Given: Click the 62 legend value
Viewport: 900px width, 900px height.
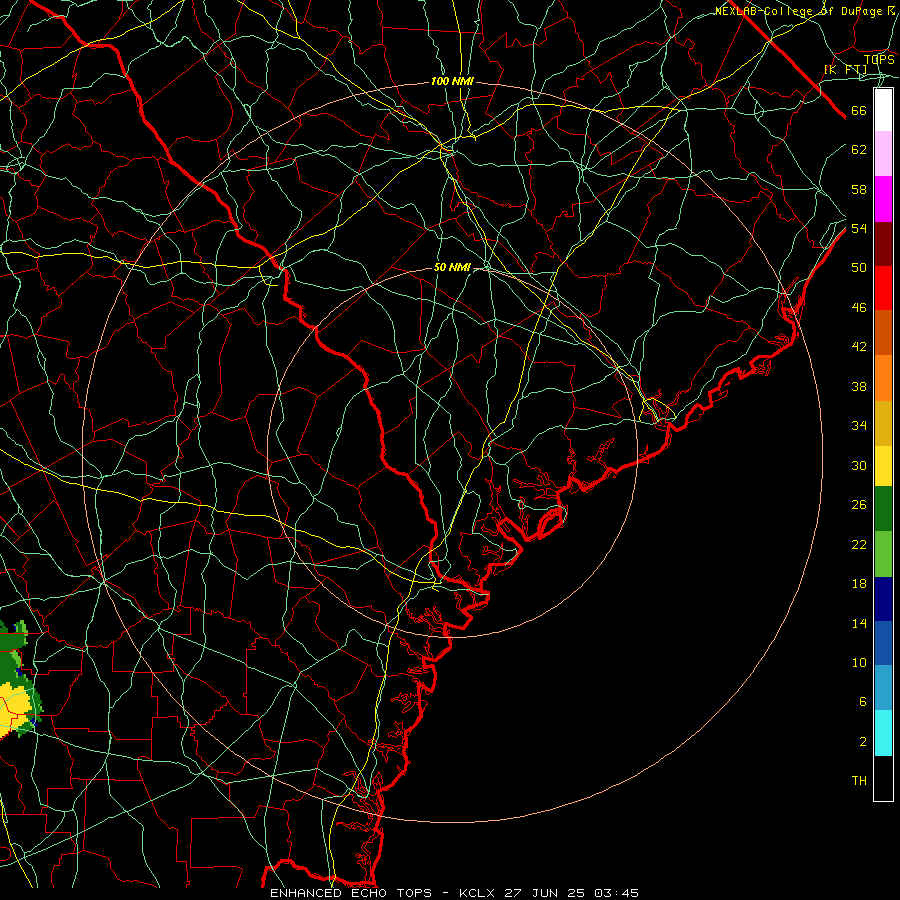Looking at the screenshot, I should pos(859,150).
